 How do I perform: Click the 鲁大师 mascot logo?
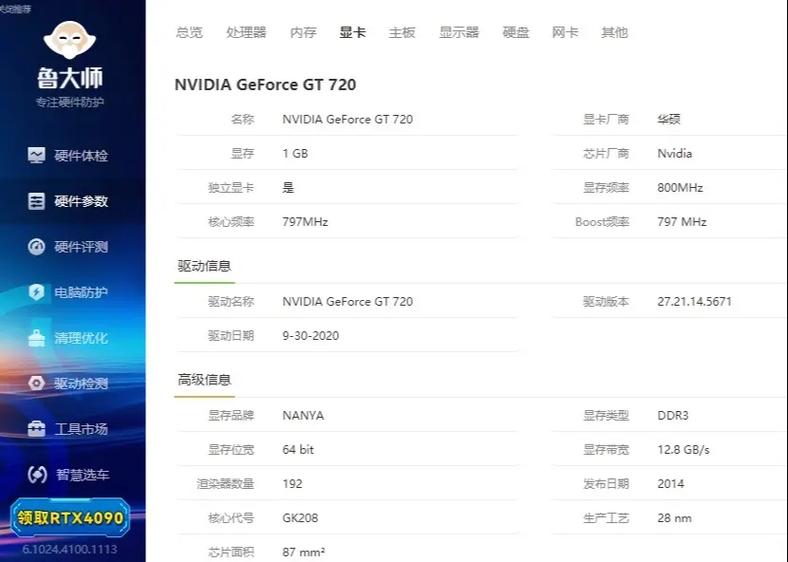(x=69, y=40)
